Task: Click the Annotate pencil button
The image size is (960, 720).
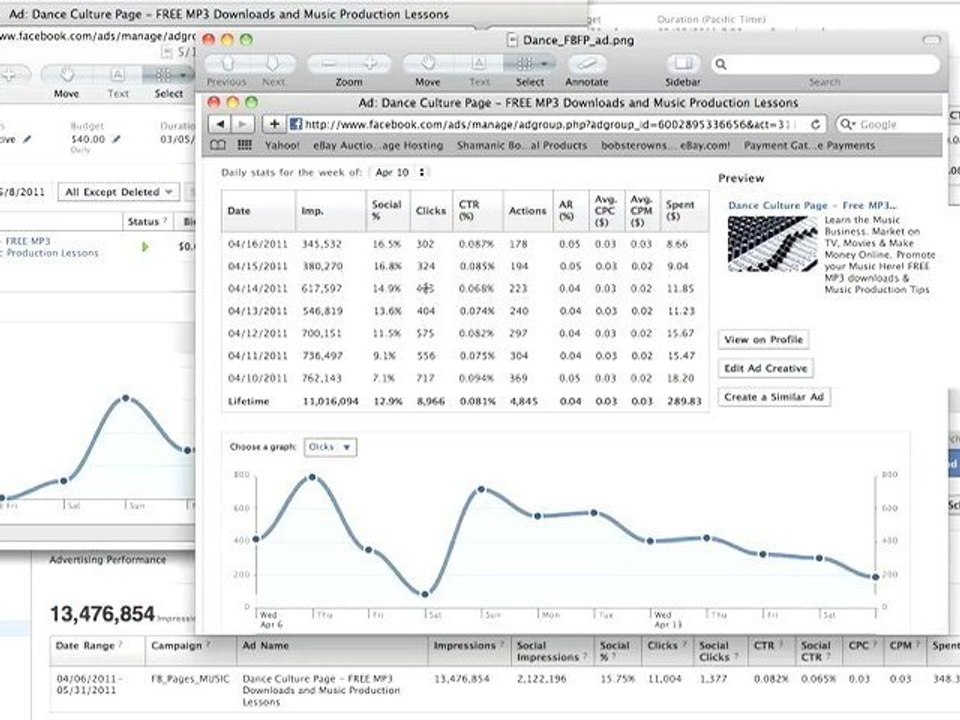Action: [x=587, y=63]
